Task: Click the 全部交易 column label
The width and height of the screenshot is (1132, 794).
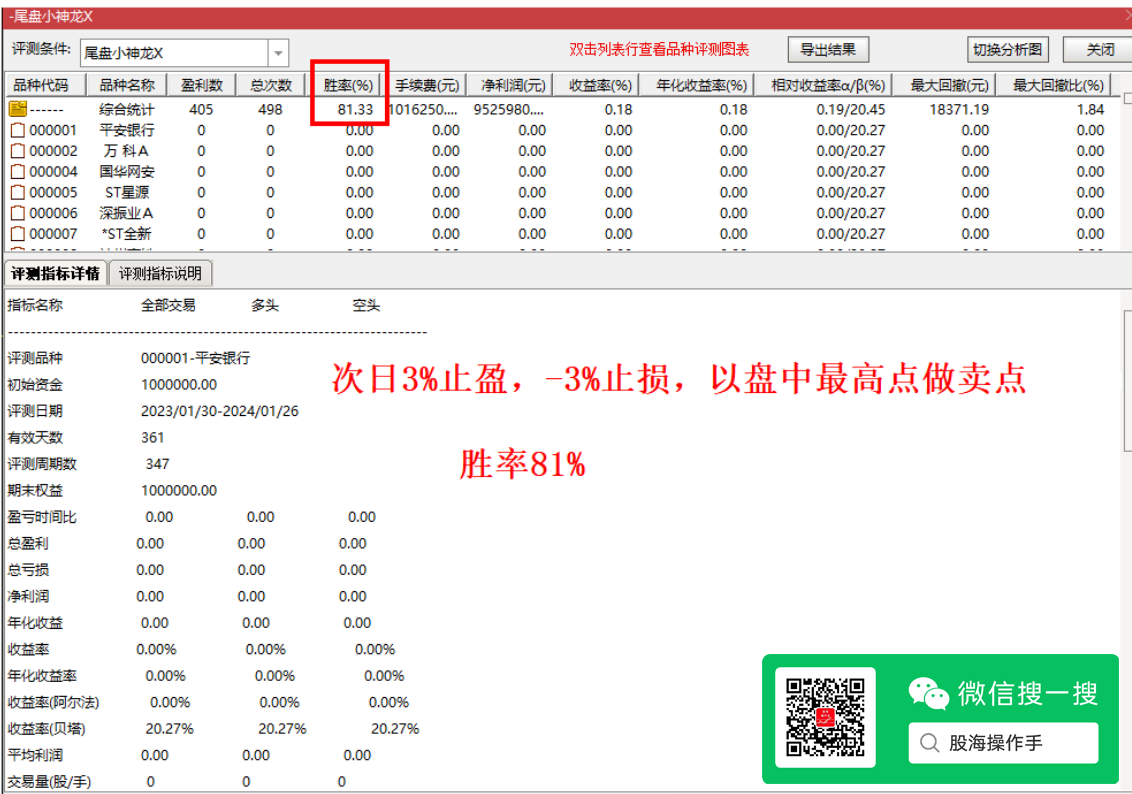Action: click(167, 305)
